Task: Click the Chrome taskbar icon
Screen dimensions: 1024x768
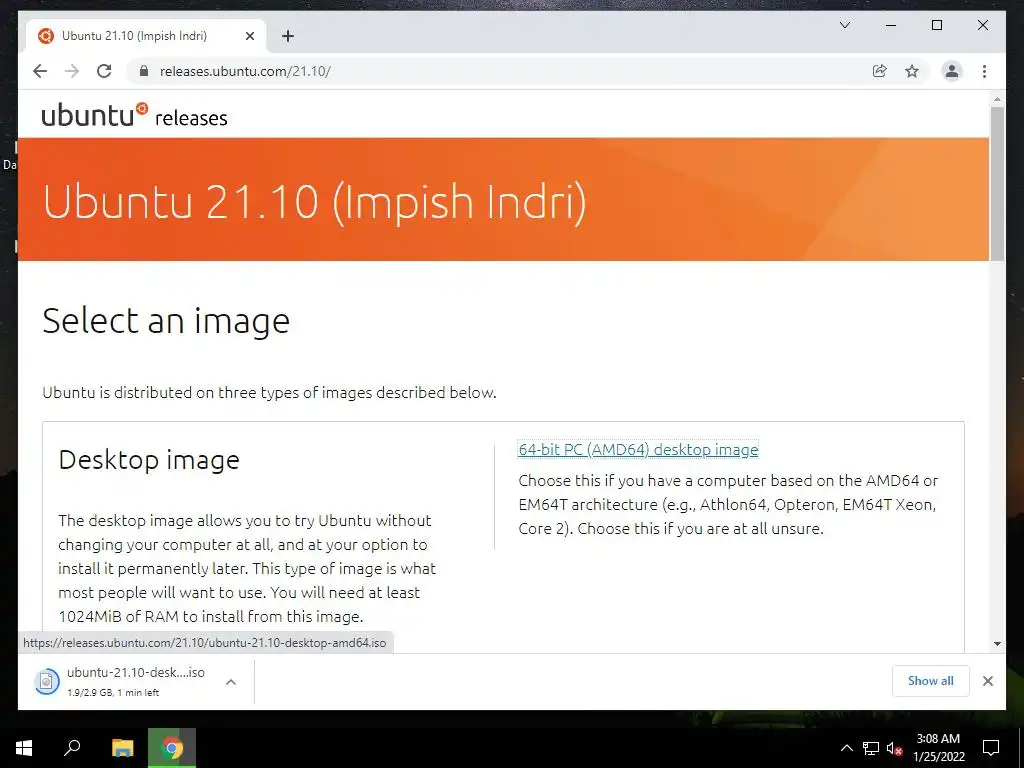Action: [x=172, y=748]
